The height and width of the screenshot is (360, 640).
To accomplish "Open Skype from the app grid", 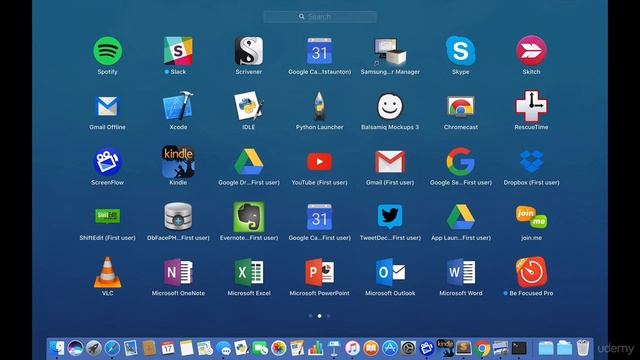I will pyautogui.click(x=460, y=51).
